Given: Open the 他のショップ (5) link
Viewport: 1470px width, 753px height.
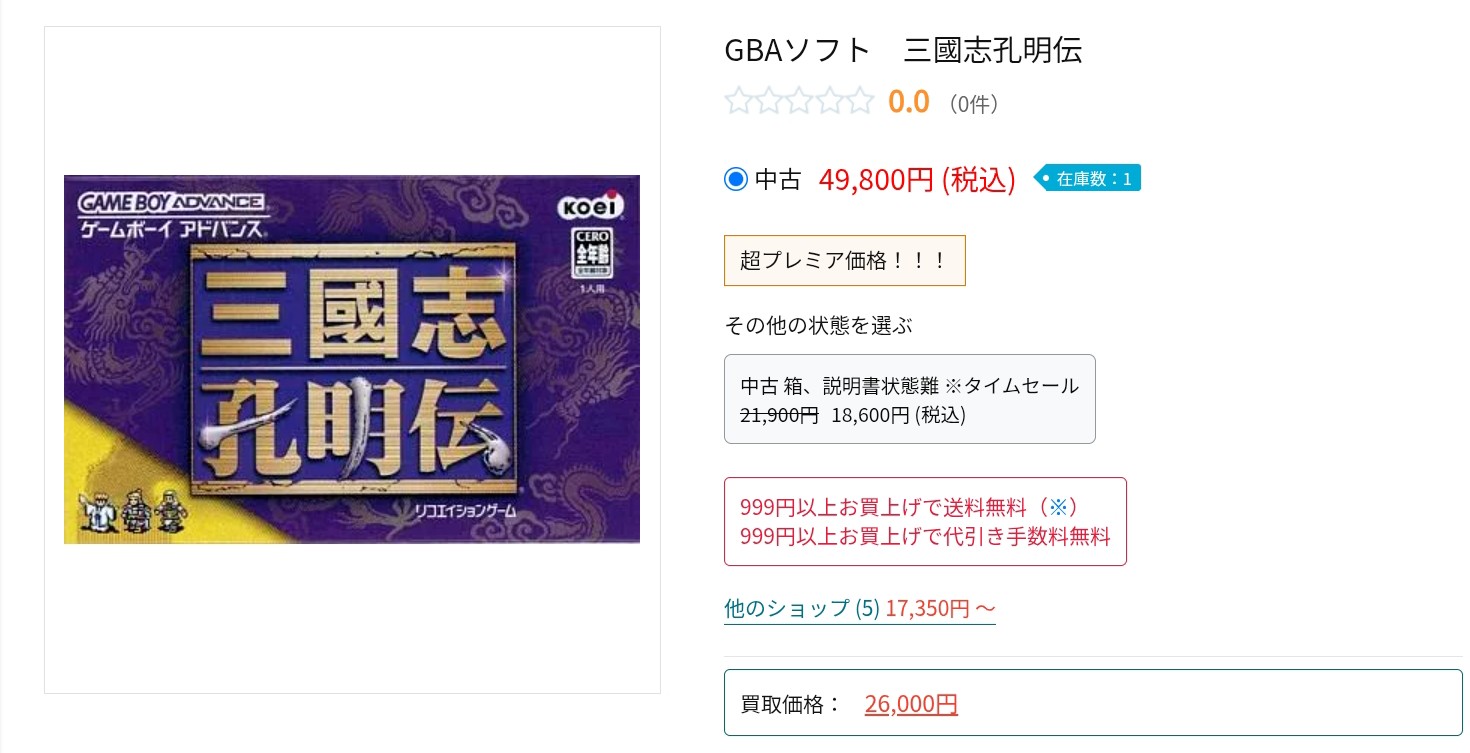Looking at the screenshot, I should (859, 608).
